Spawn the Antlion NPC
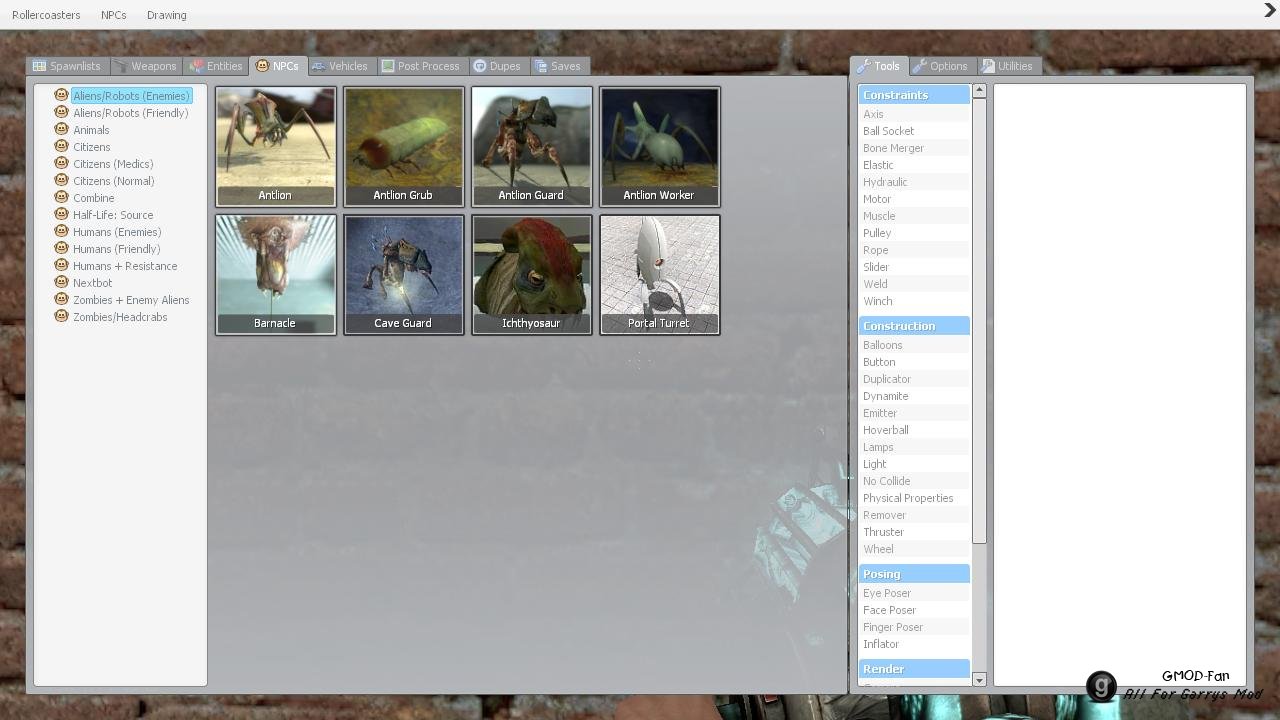The image size is (1280, 720). (275, 147)
